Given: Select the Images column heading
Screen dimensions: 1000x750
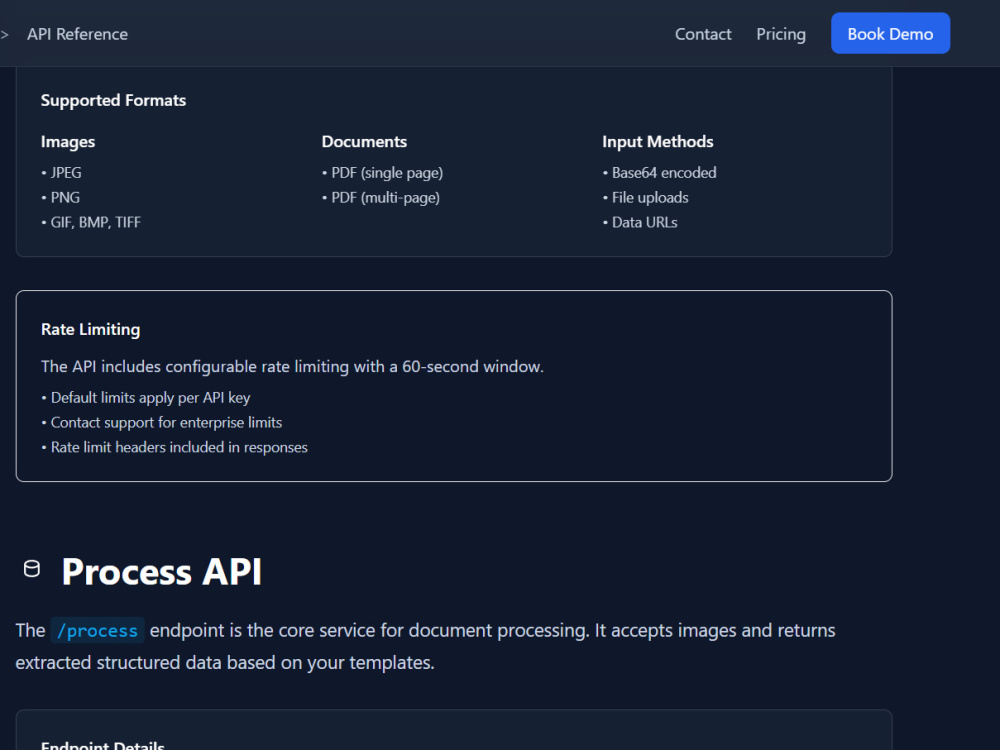Looking at the screenshot, I should click(x=68, y=142).
